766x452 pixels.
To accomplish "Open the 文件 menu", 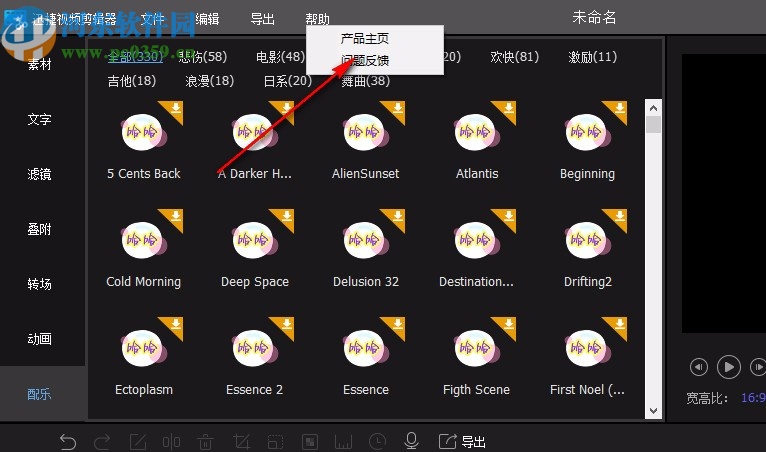I will click(x=152, y=19).
